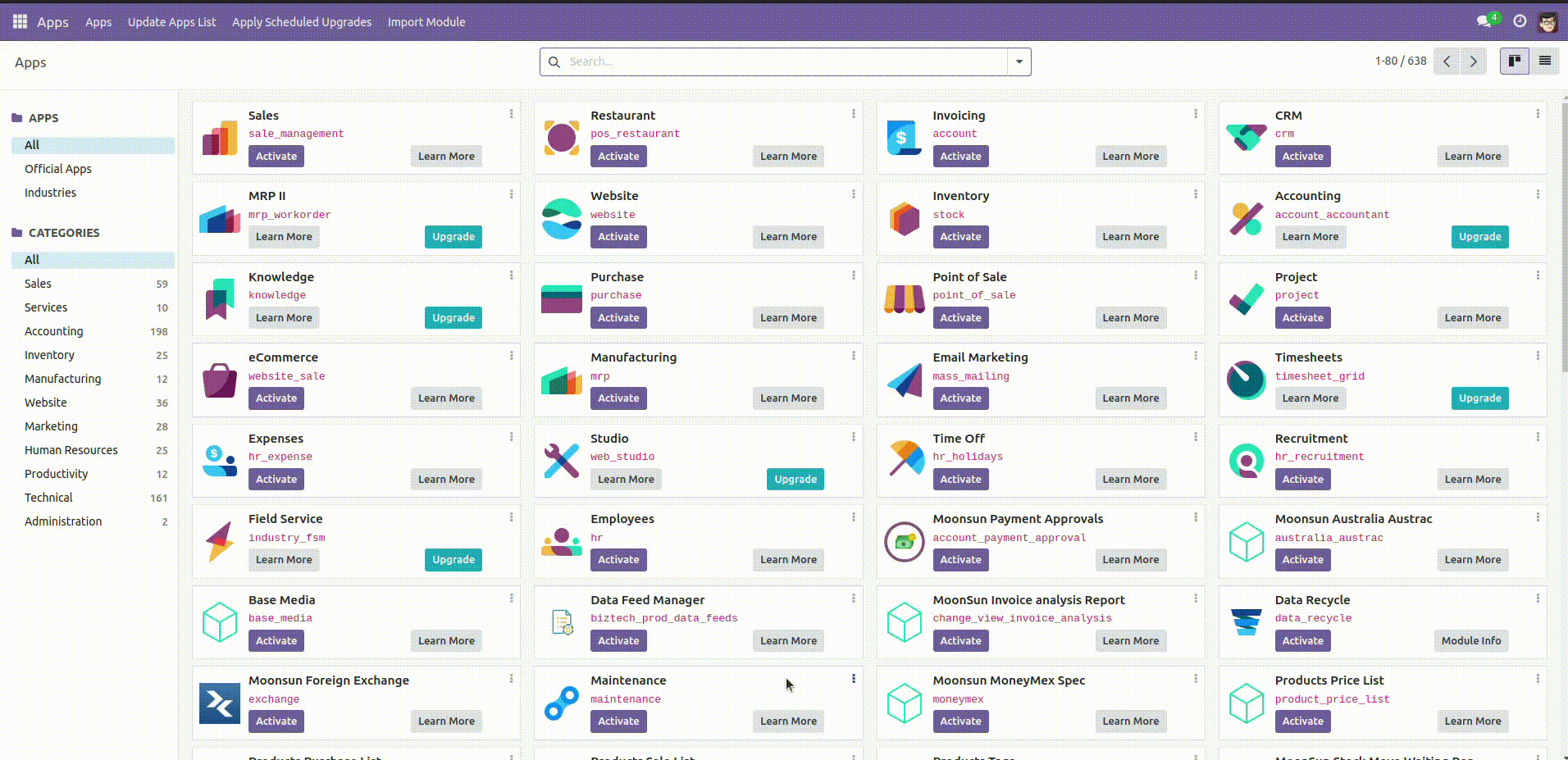Open Import Module menu
This screenshot has width=1568, height=760.
coord(426,22)
